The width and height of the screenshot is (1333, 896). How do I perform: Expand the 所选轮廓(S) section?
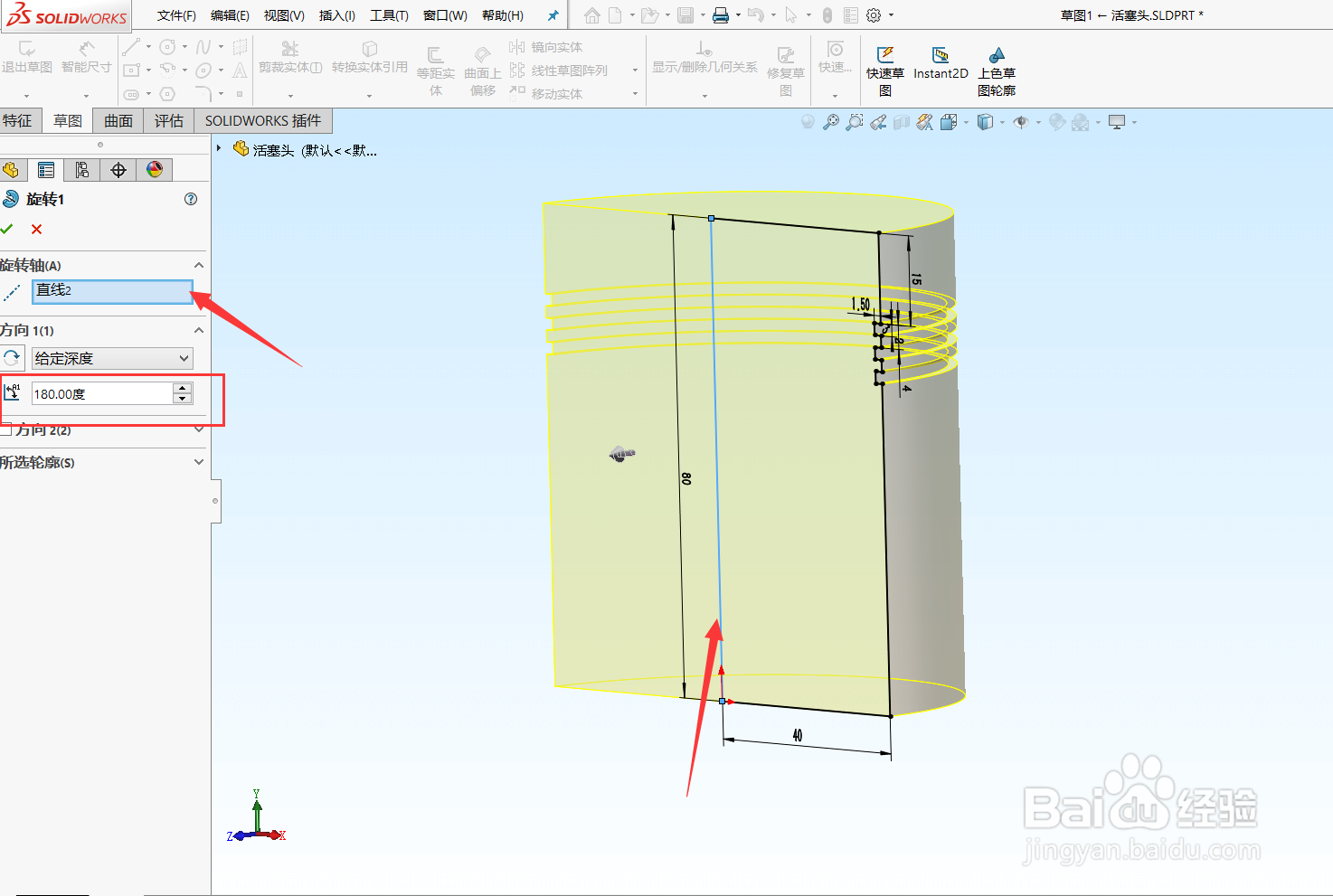coord(198,462)
